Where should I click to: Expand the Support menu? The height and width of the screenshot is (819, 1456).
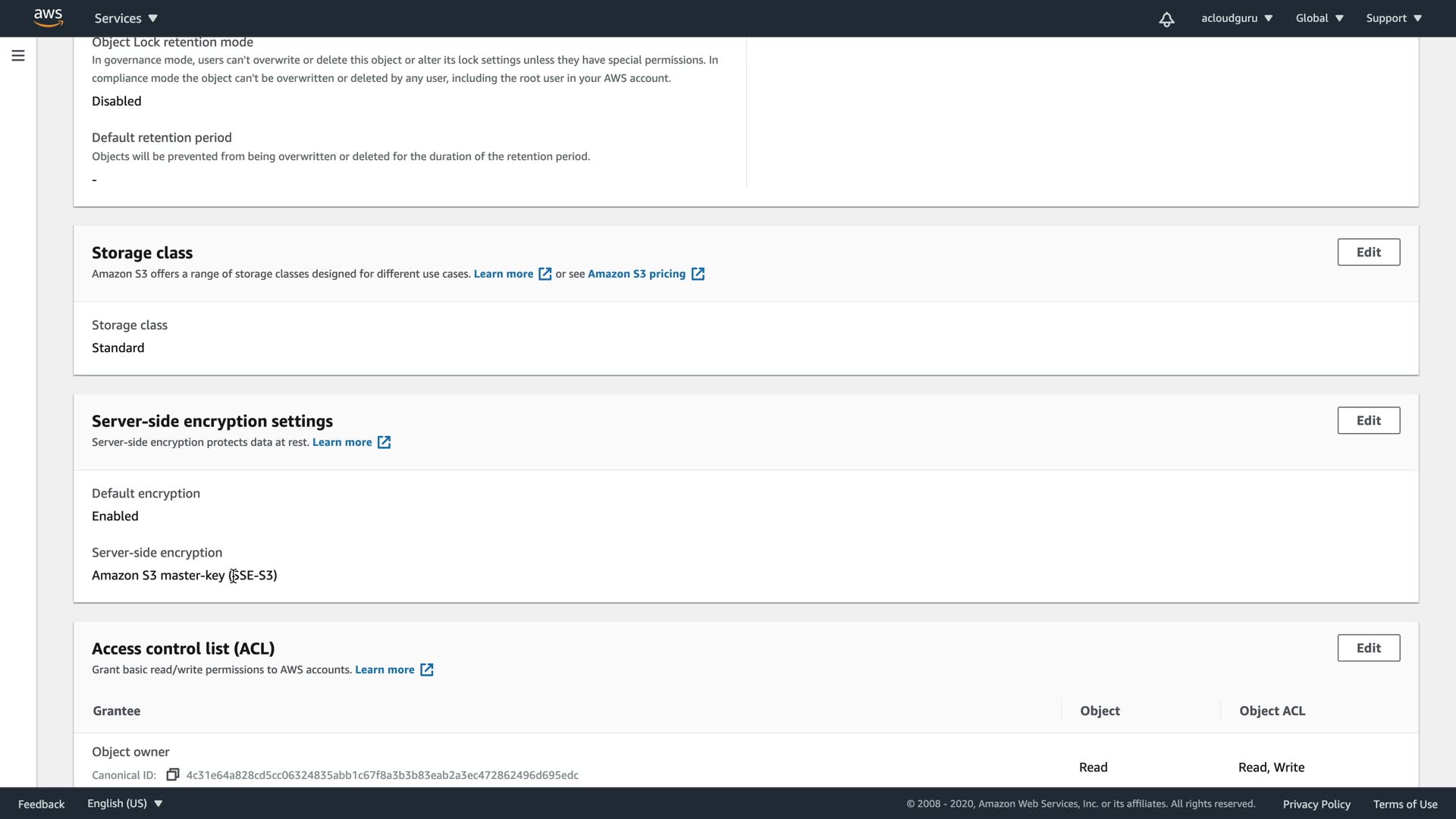click(x=1394, y=18)
